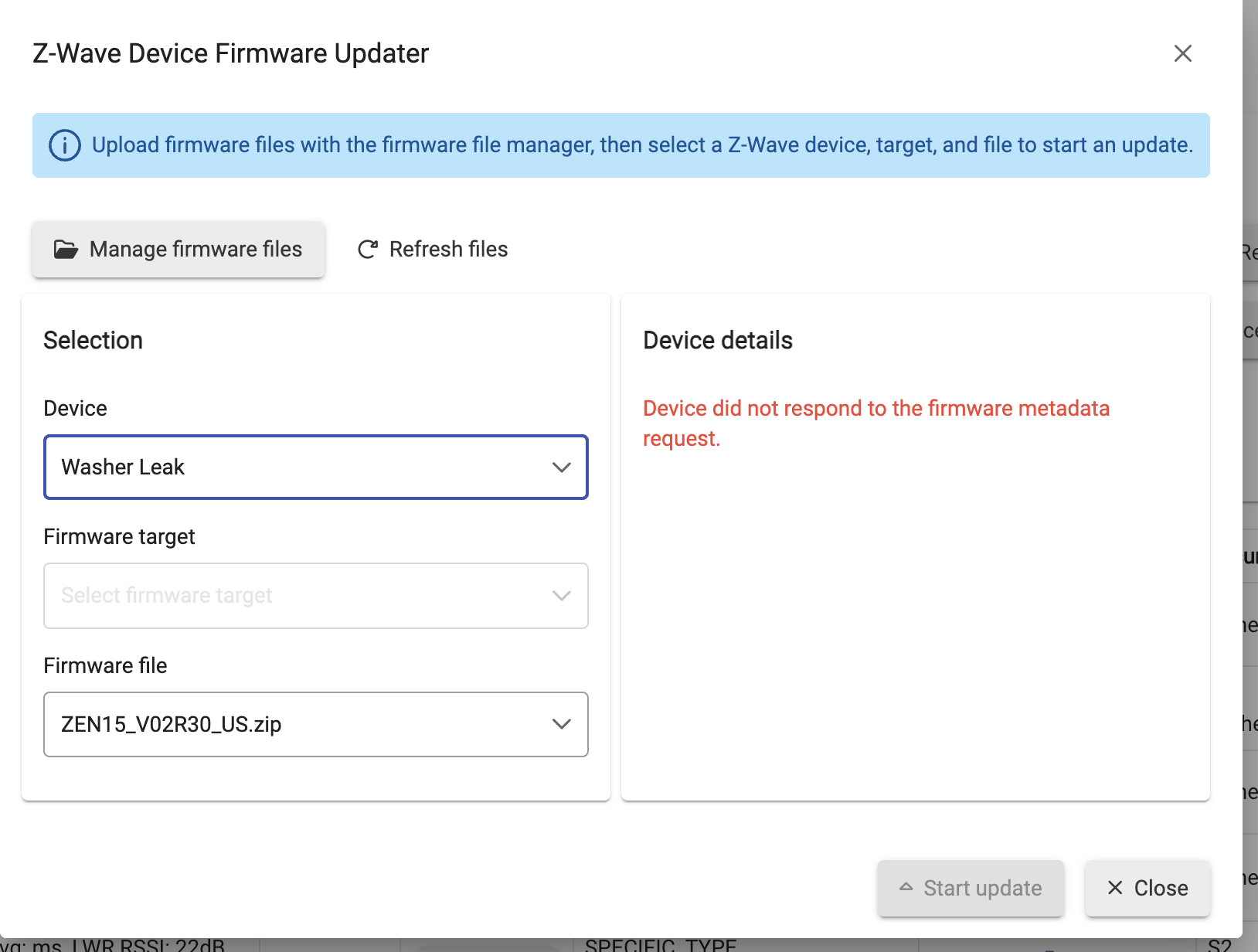Click the up-arrow icon on Start update
Image resolution: width=1258 pixels, height=952 pixels.
[x=906, y=887]
